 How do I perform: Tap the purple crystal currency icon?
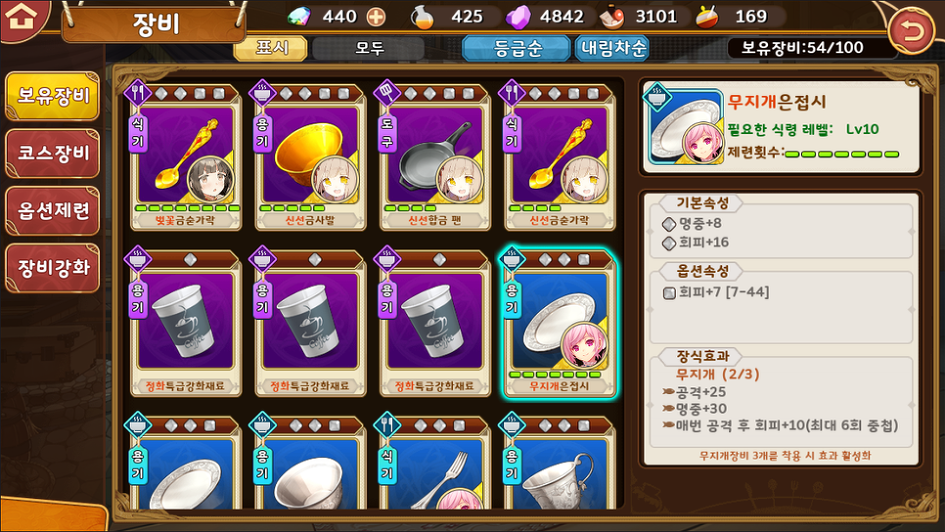[x=518, y=17]
